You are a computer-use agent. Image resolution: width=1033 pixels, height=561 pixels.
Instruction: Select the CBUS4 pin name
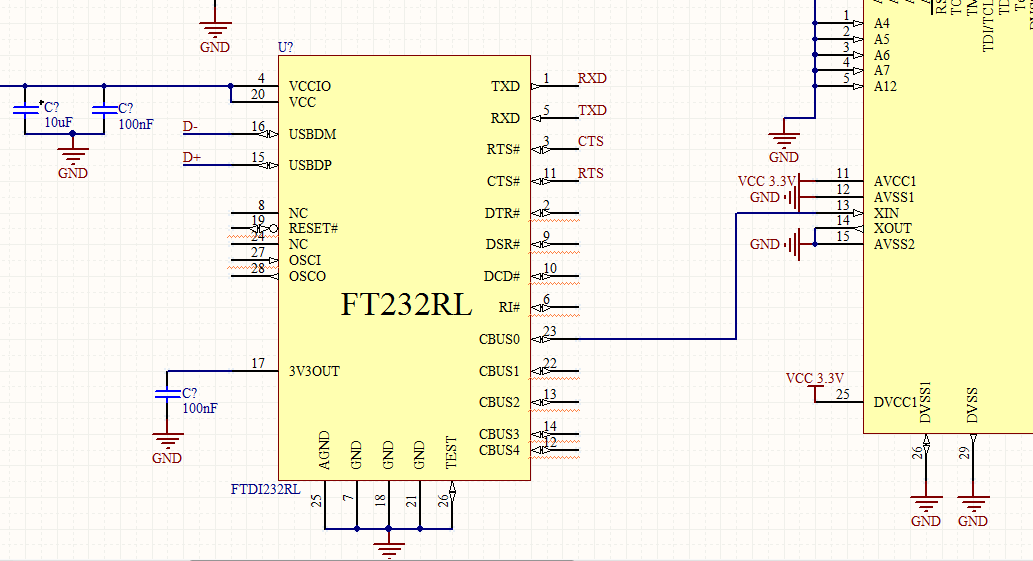click(x=499, y=450)
